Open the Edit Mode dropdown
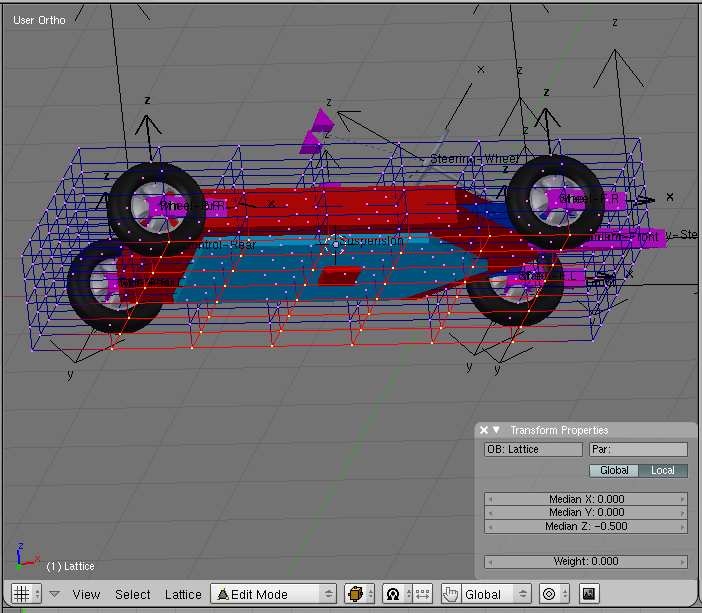Viewport: 702px width, 613px height. 273,594
